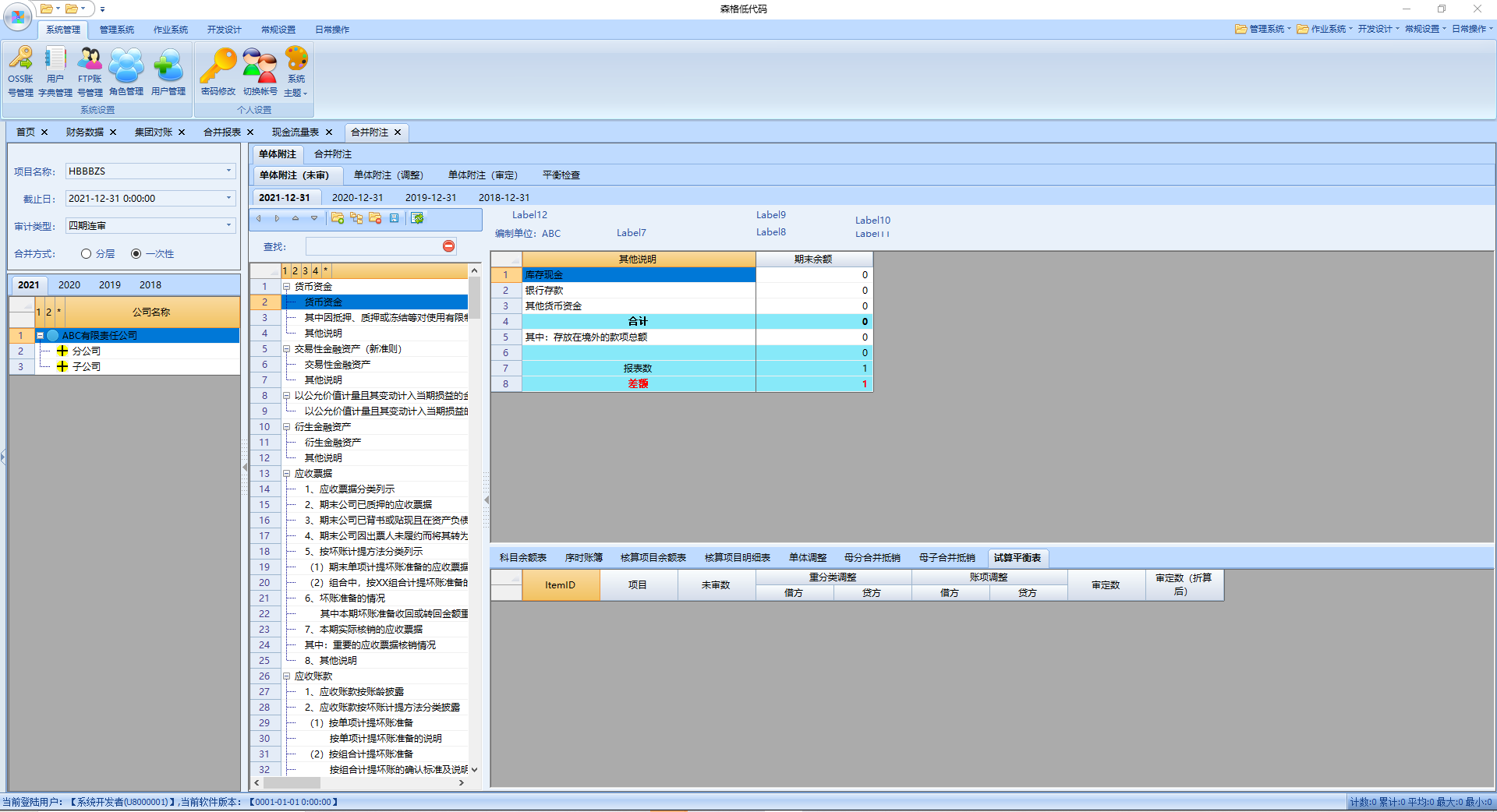Open the 审计类型 四期连审 dropdown
1497x812 pixels.
click(228, 225)
